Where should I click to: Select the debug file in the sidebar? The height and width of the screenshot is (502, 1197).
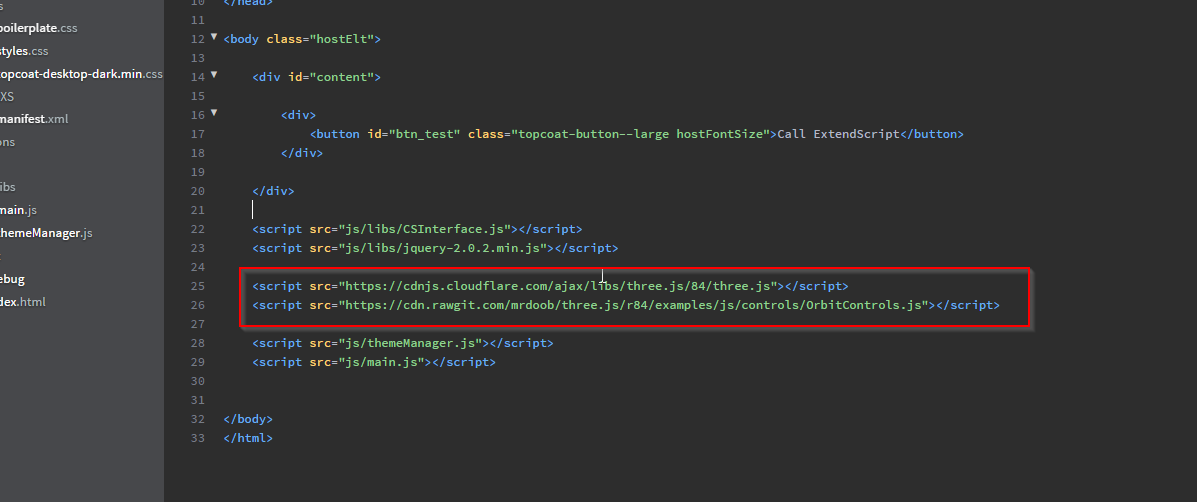click(x=12, y=279)
